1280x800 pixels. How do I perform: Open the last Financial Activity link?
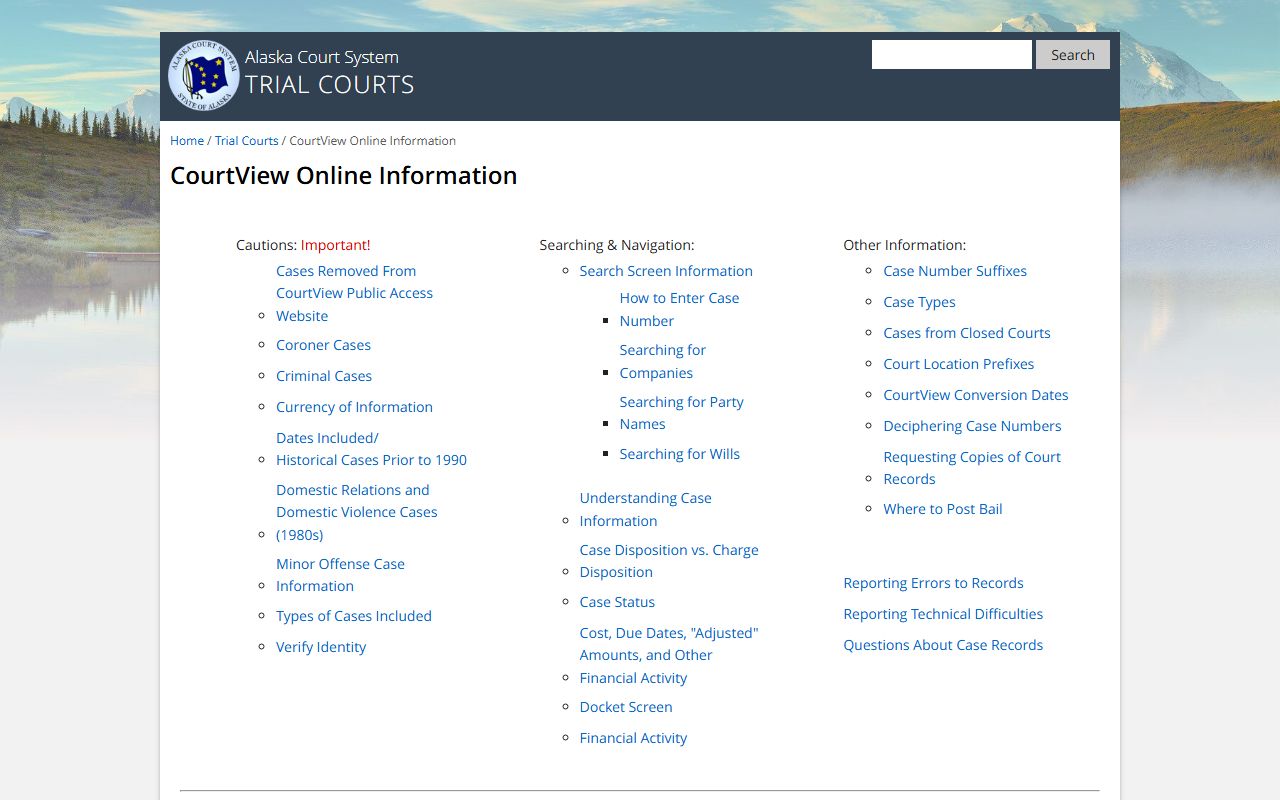(x=633, y=738)
